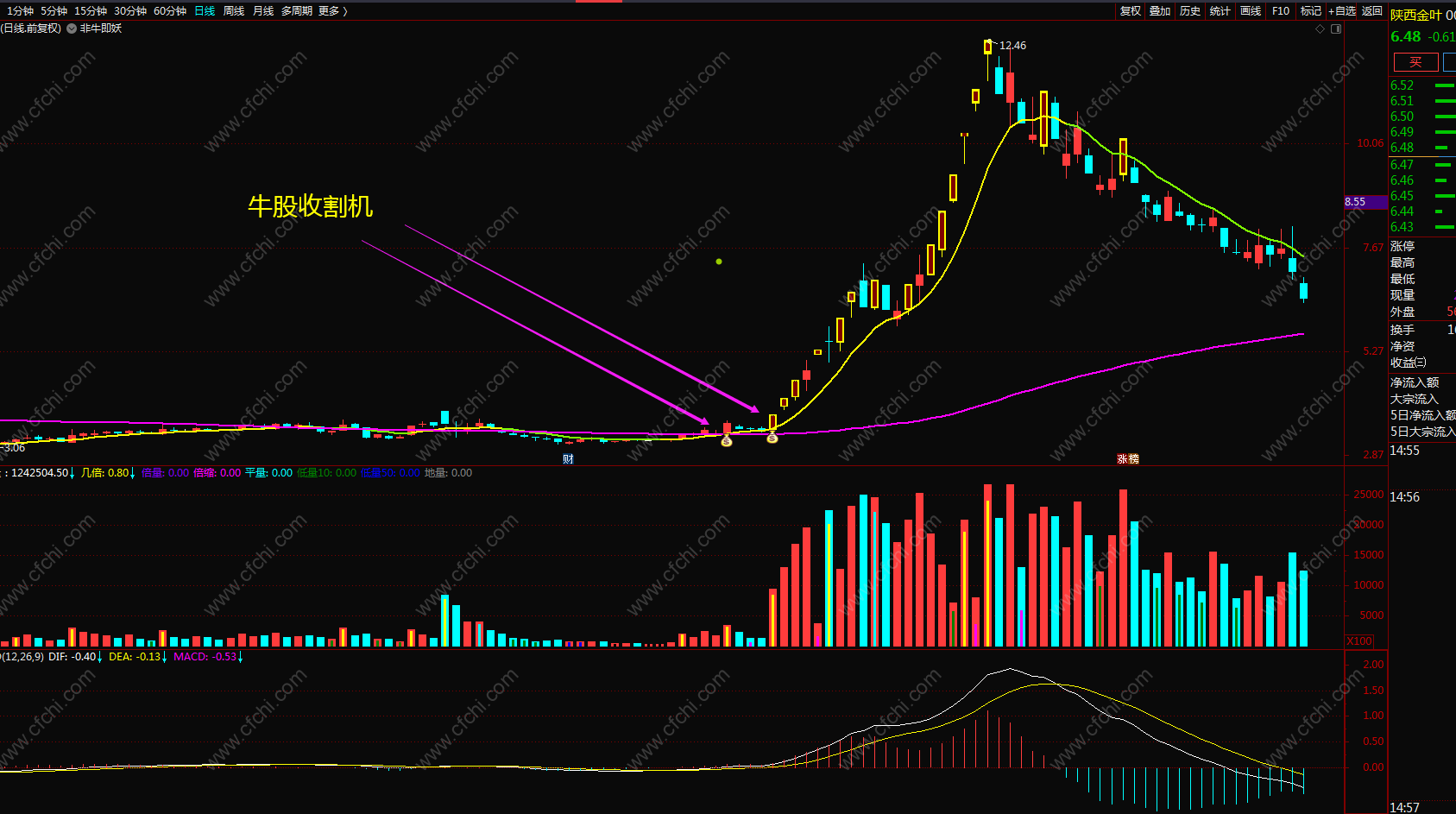The height and width of the screenshot is (814, 1456).
Task: Activate the 画线 drawing tool
Action: [1251, 11]
